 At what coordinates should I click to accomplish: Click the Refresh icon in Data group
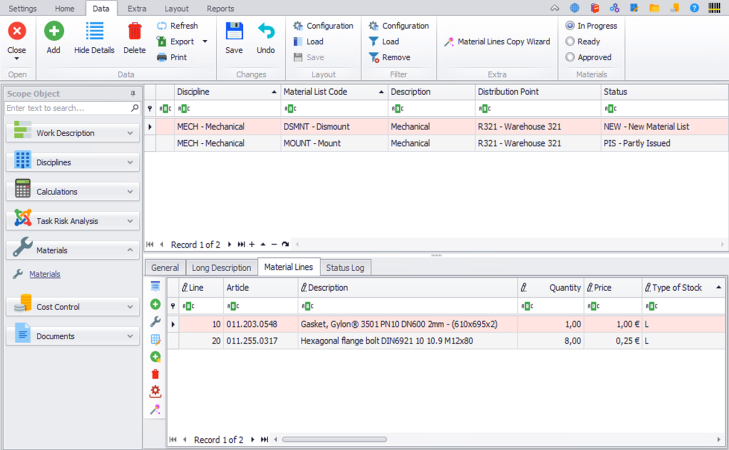162,26
